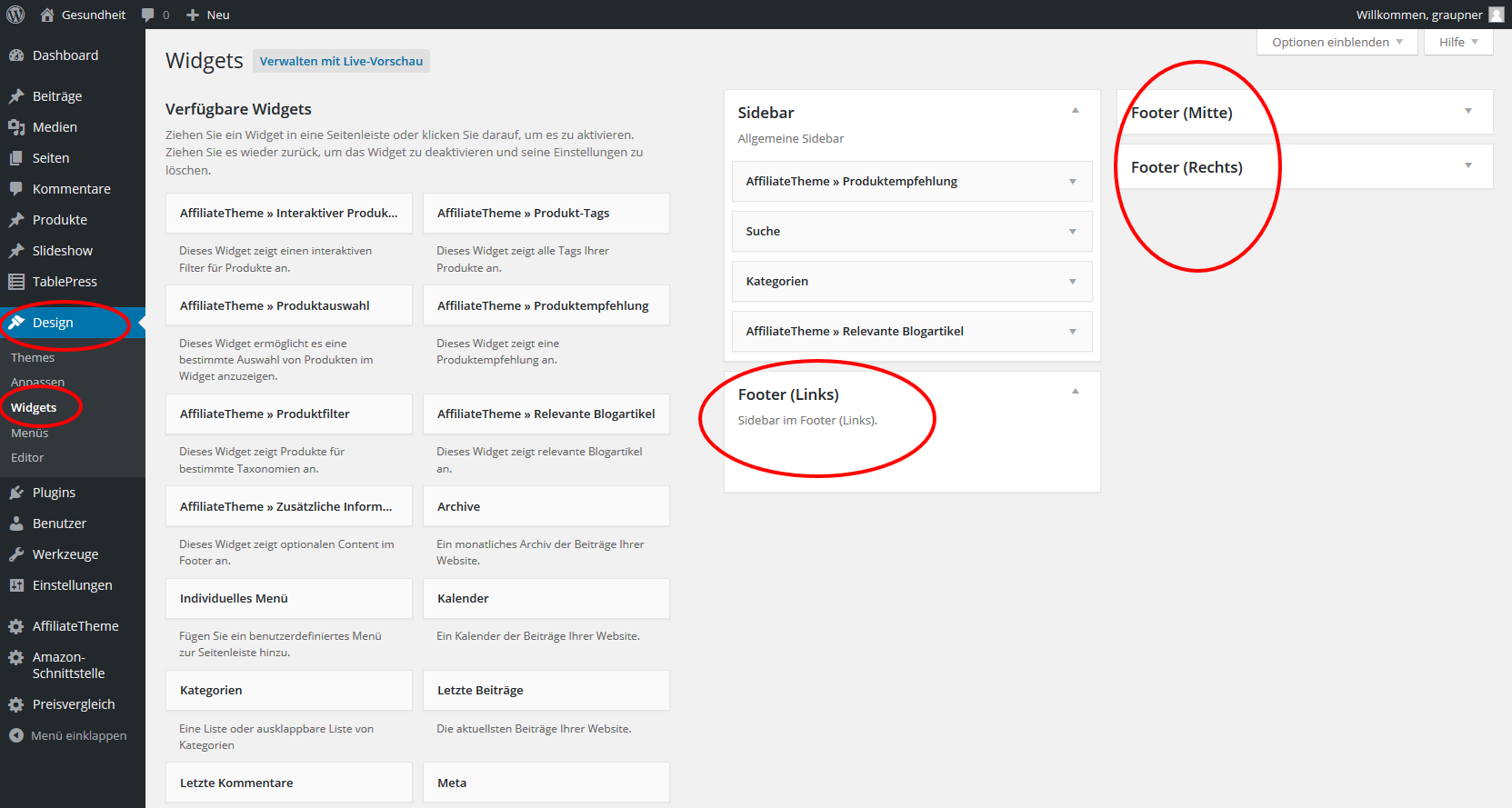Click the TablePress table icon

tap(16, 282)
